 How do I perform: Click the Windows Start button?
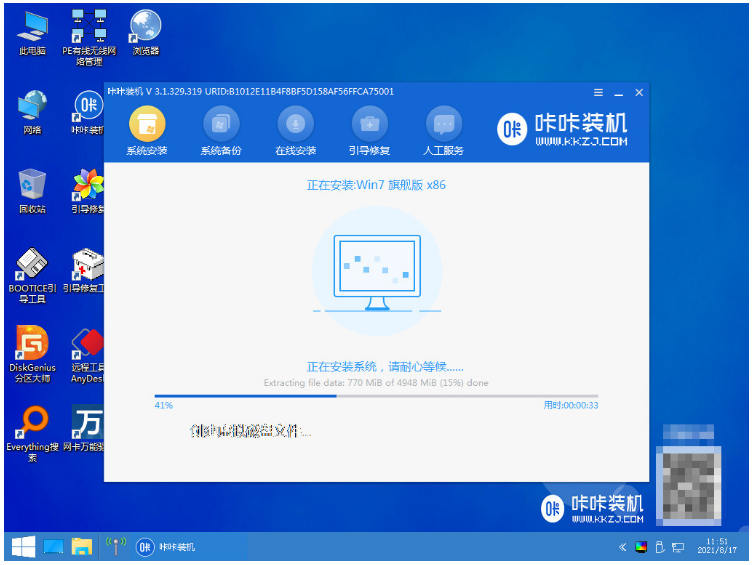[22, 546]
